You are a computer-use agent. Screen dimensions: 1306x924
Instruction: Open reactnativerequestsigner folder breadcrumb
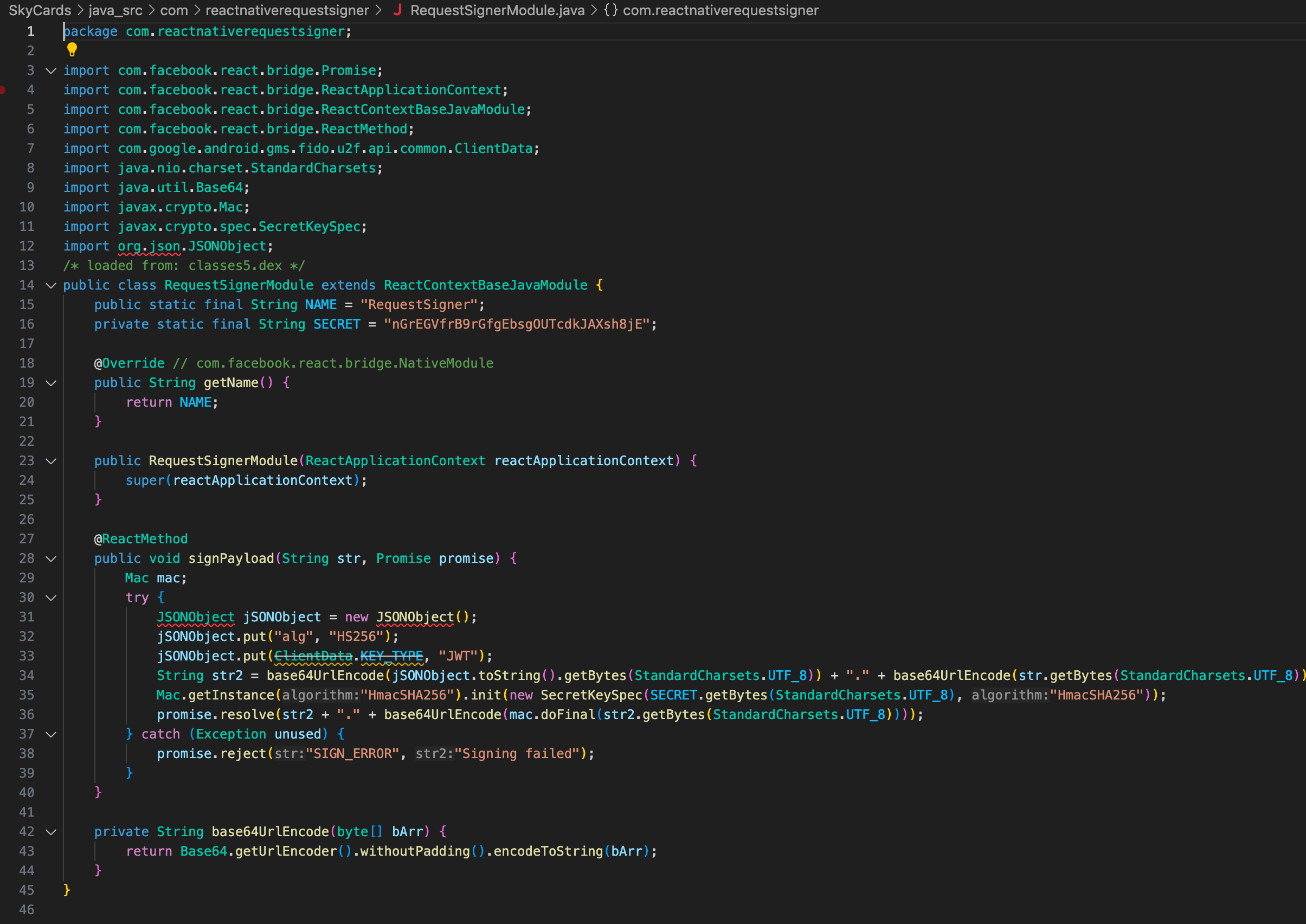(x=287, y=10)
